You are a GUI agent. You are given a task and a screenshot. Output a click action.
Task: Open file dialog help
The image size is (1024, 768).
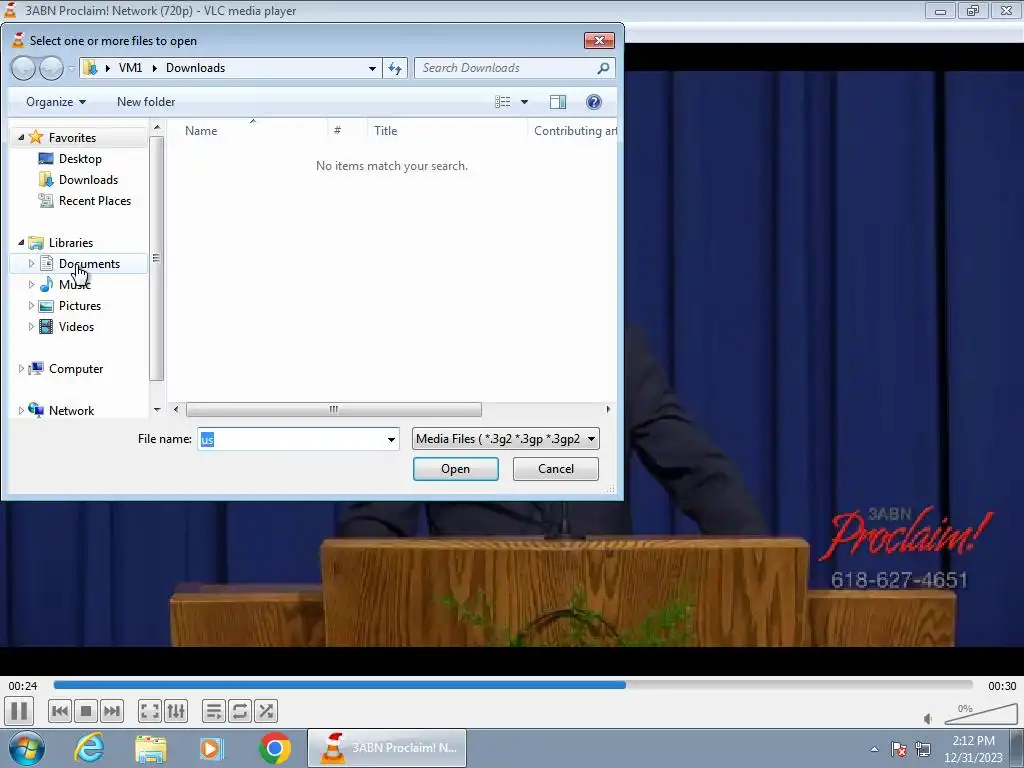pos(594,102)
